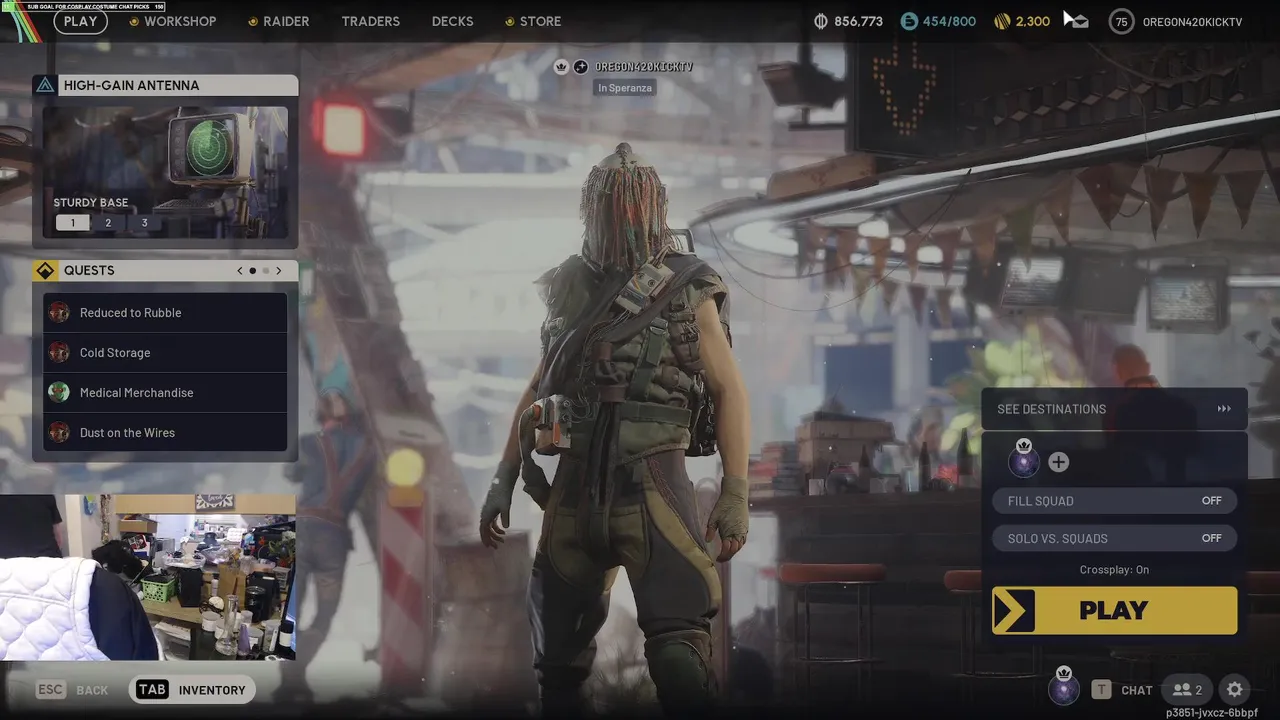Select the second quests page dot
This screenshot has width=1280, height=720.
[x=265, y=270]
